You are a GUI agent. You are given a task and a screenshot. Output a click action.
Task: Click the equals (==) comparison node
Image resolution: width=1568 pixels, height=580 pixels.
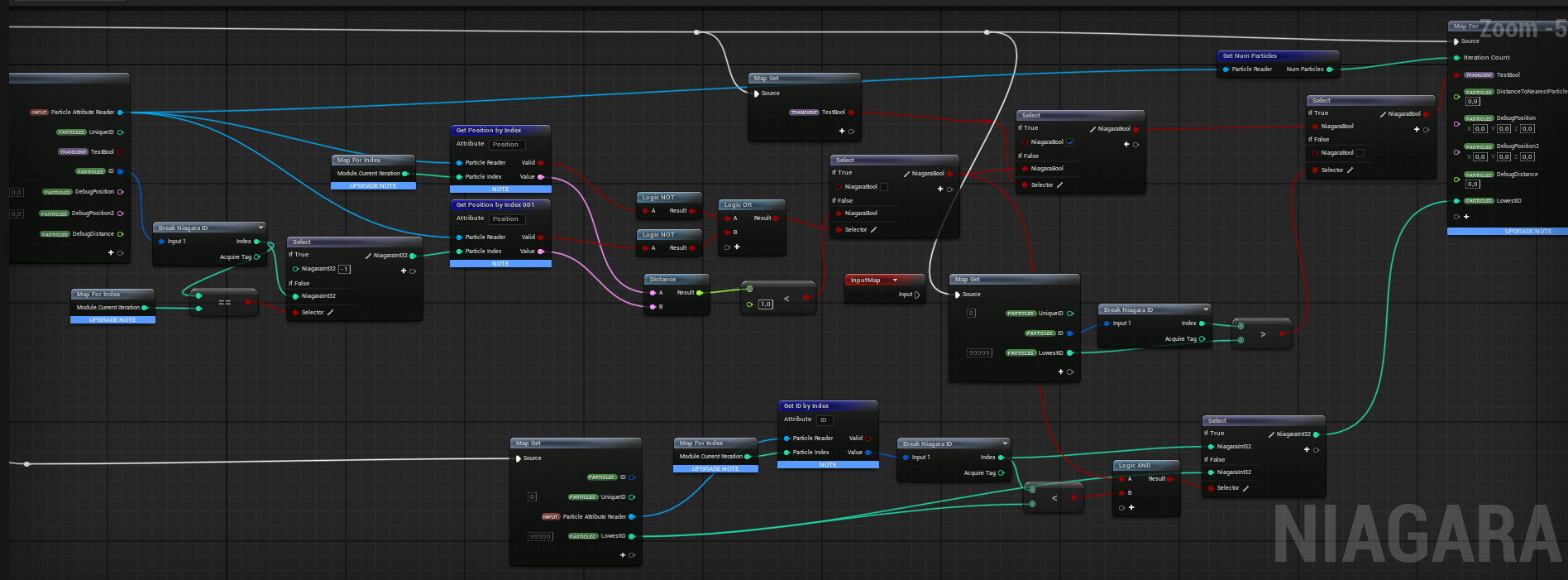(x=224, y=303)
